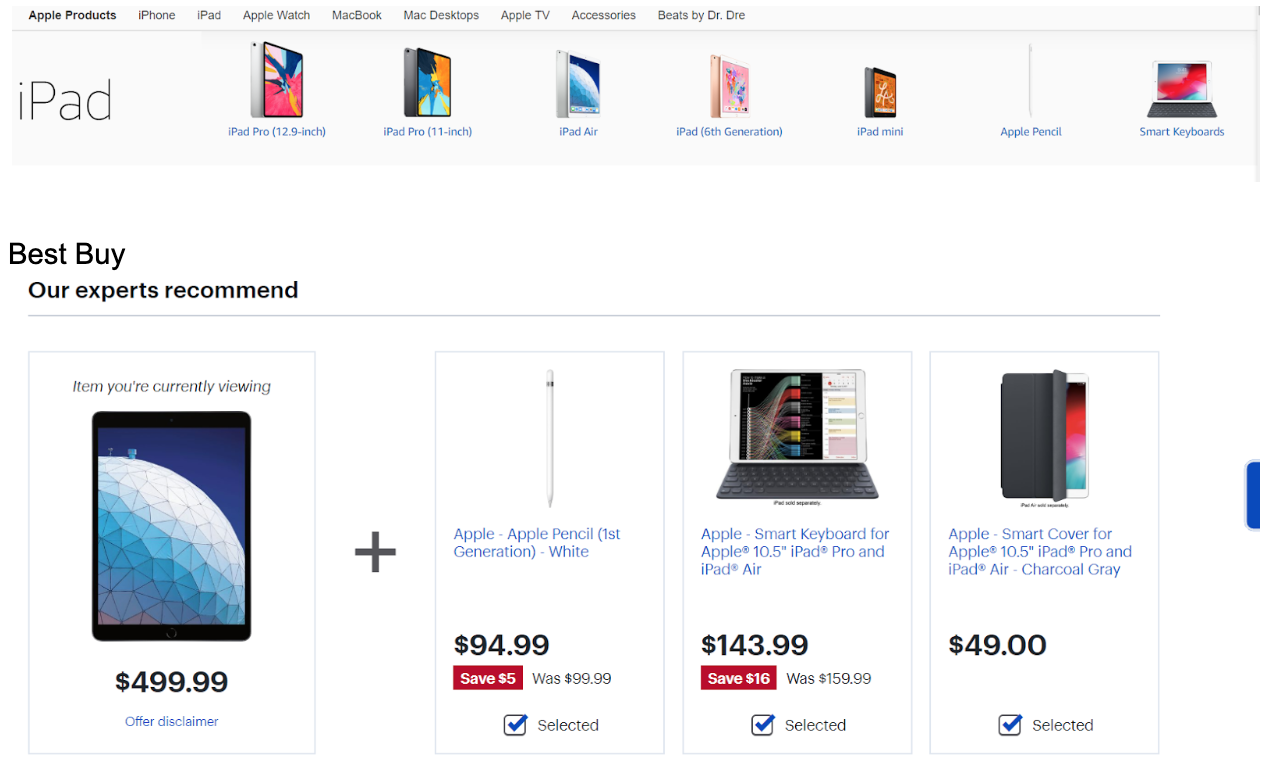Viewport: 1262px width, 774px height.
Task: Click the Smart Keyboard recommended product photo
Action: point(797,435)
